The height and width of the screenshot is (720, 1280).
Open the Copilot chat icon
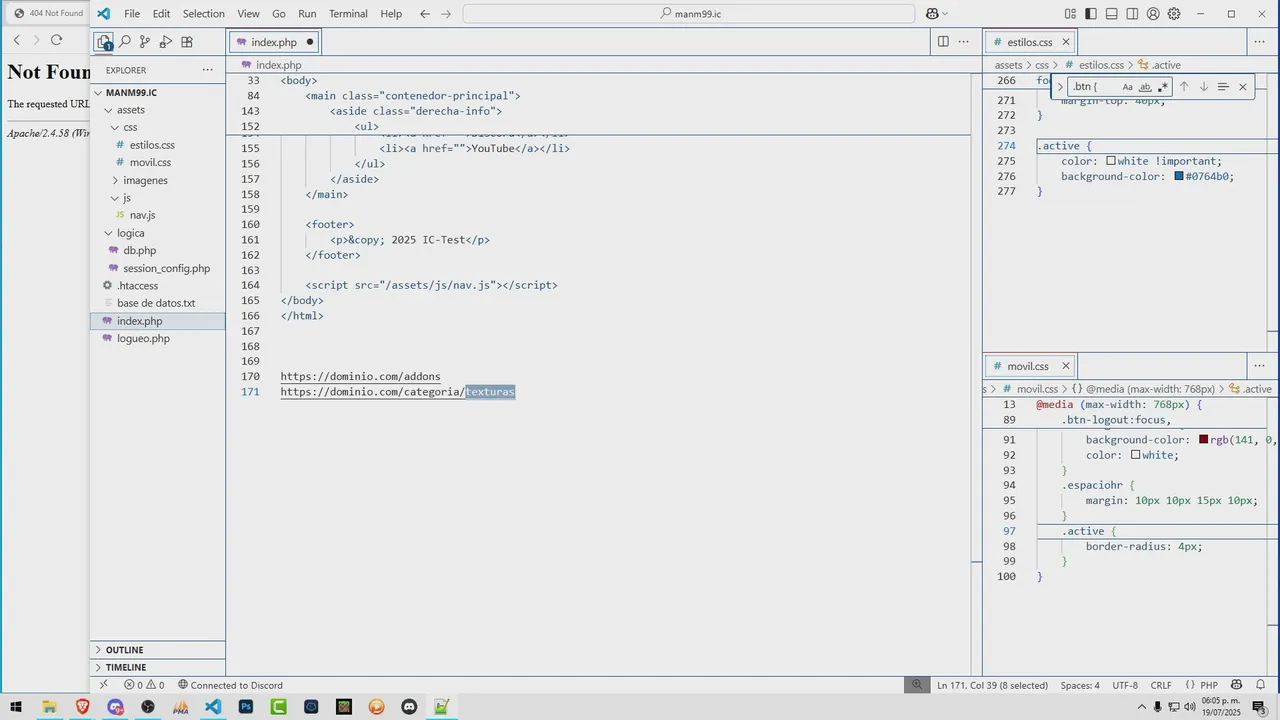pyautogui.click(x=932, y=14)
